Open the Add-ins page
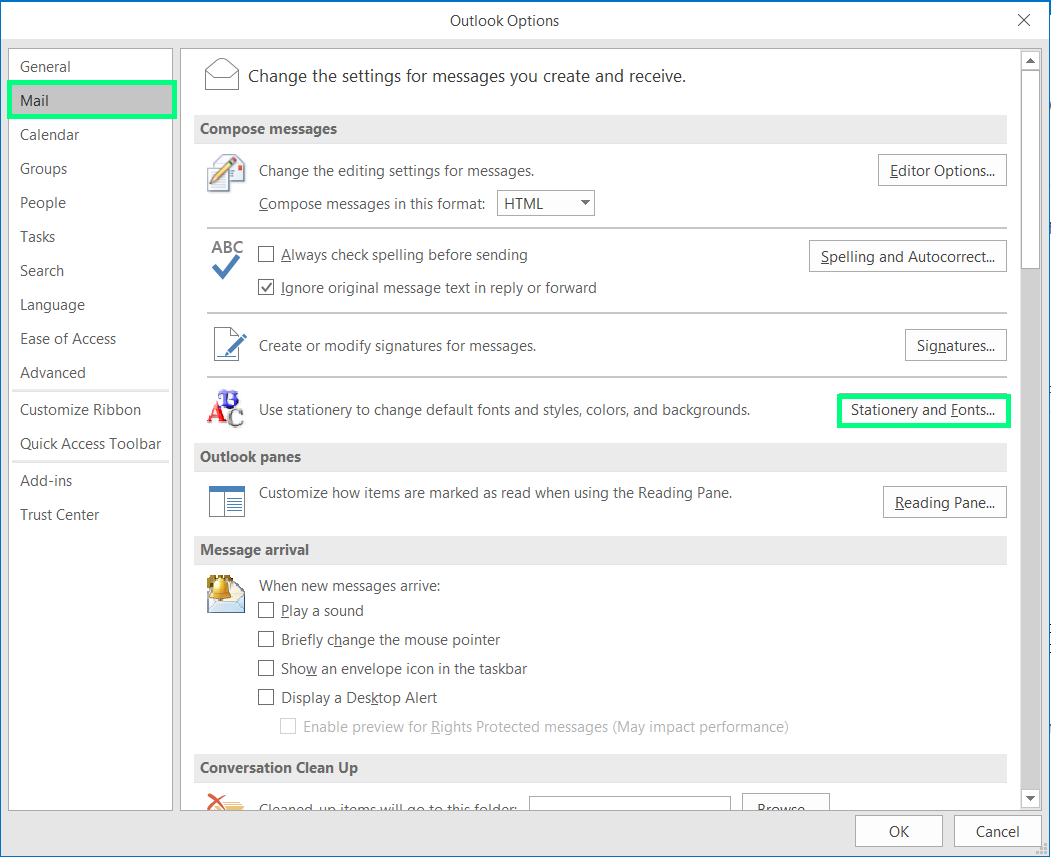This screenshot has width=1051, height=857. 90,480
